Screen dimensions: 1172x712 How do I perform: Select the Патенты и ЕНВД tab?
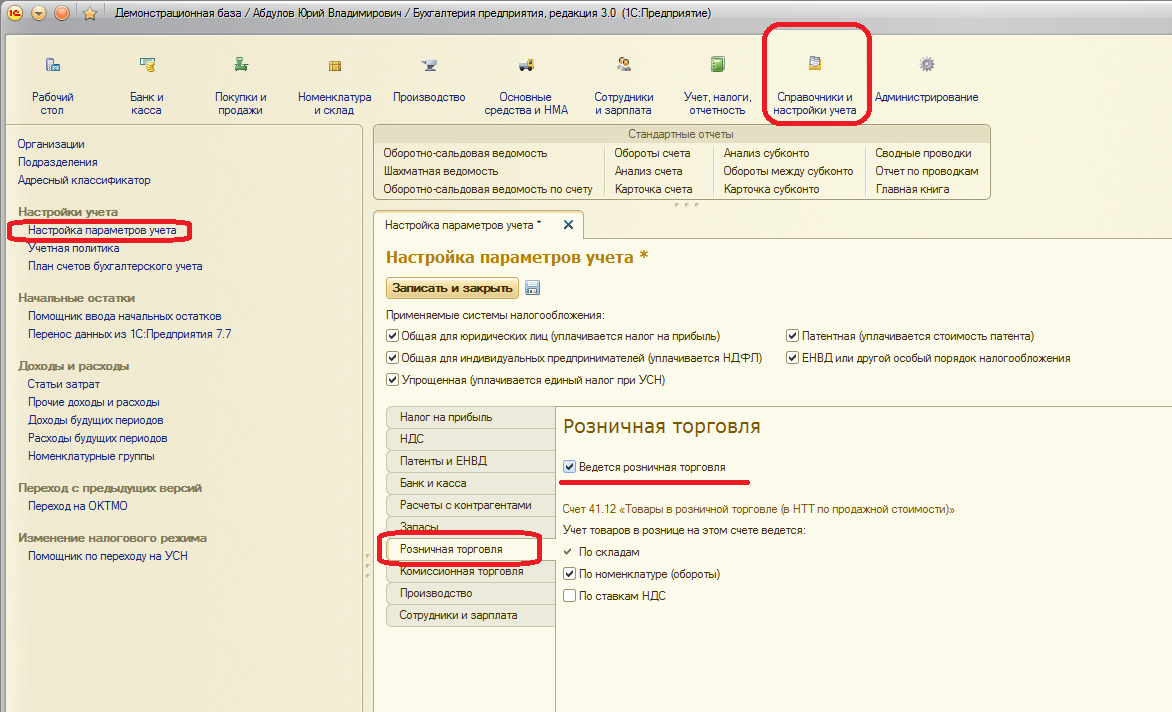[471, 461]
